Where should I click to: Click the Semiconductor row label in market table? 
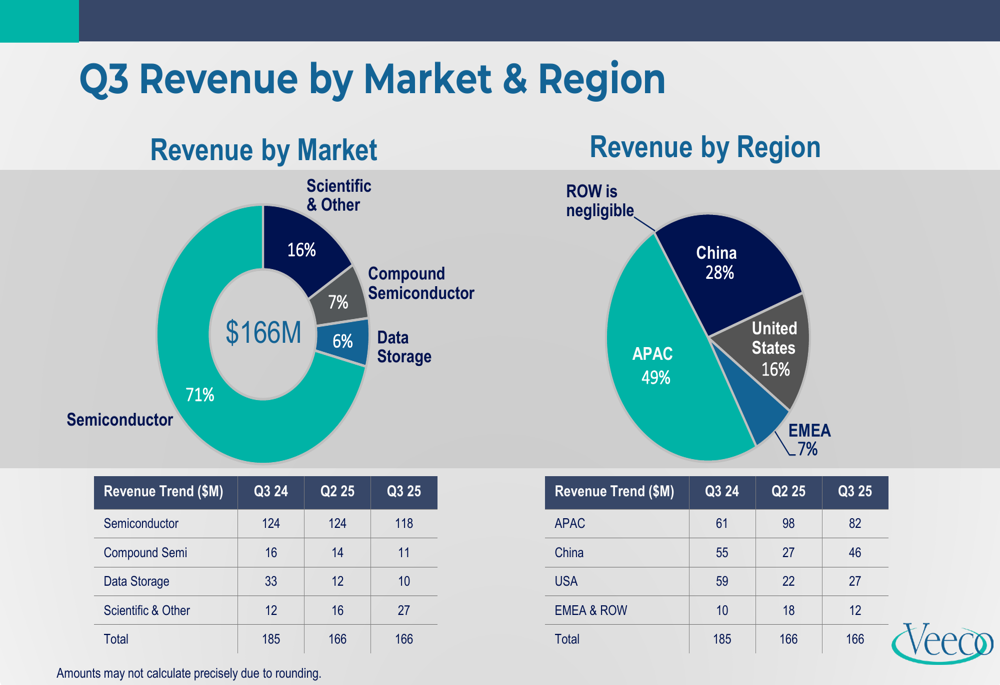141,523
